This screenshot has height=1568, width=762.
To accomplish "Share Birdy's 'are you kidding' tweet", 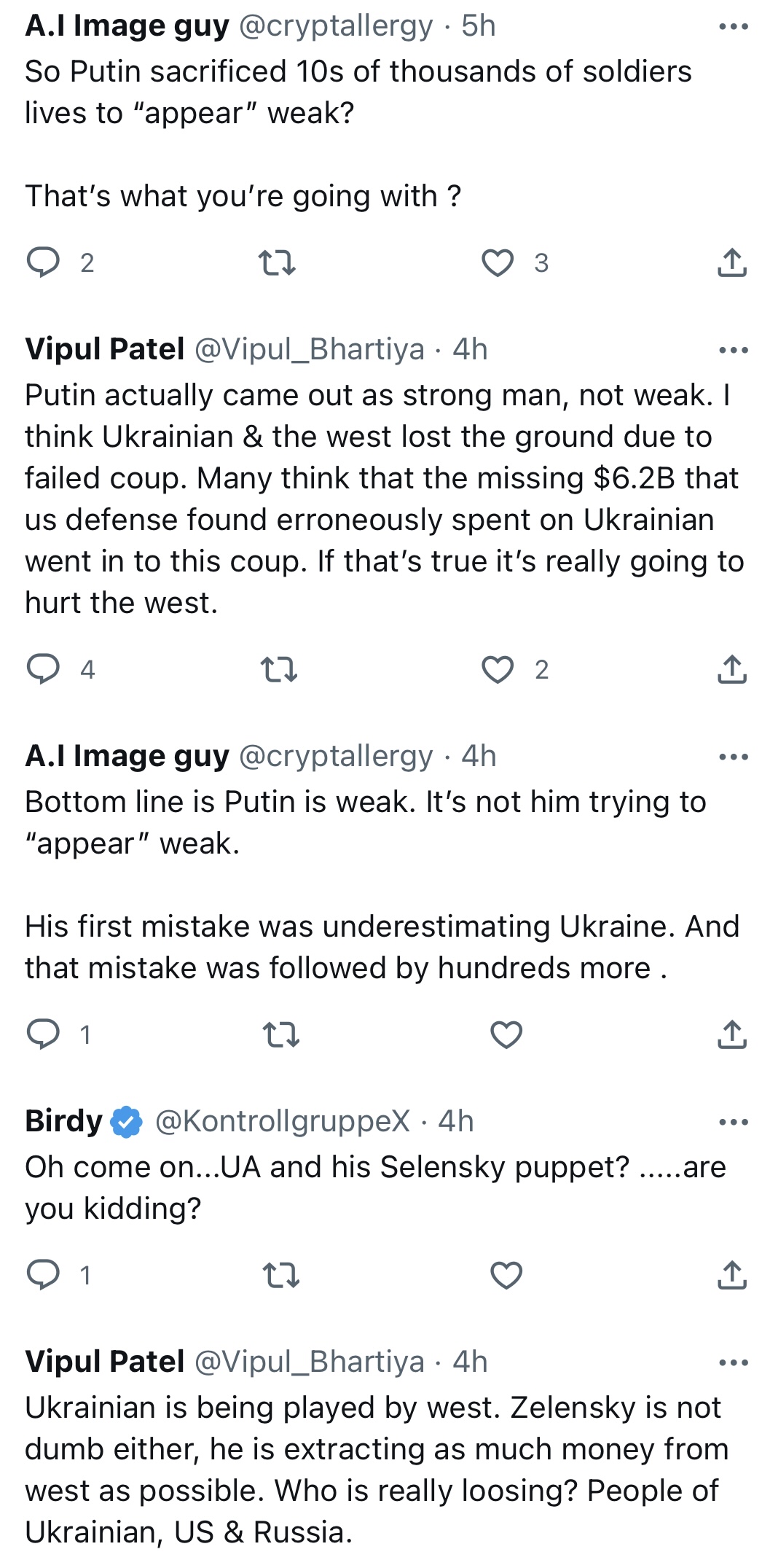I will [732, 1275].
